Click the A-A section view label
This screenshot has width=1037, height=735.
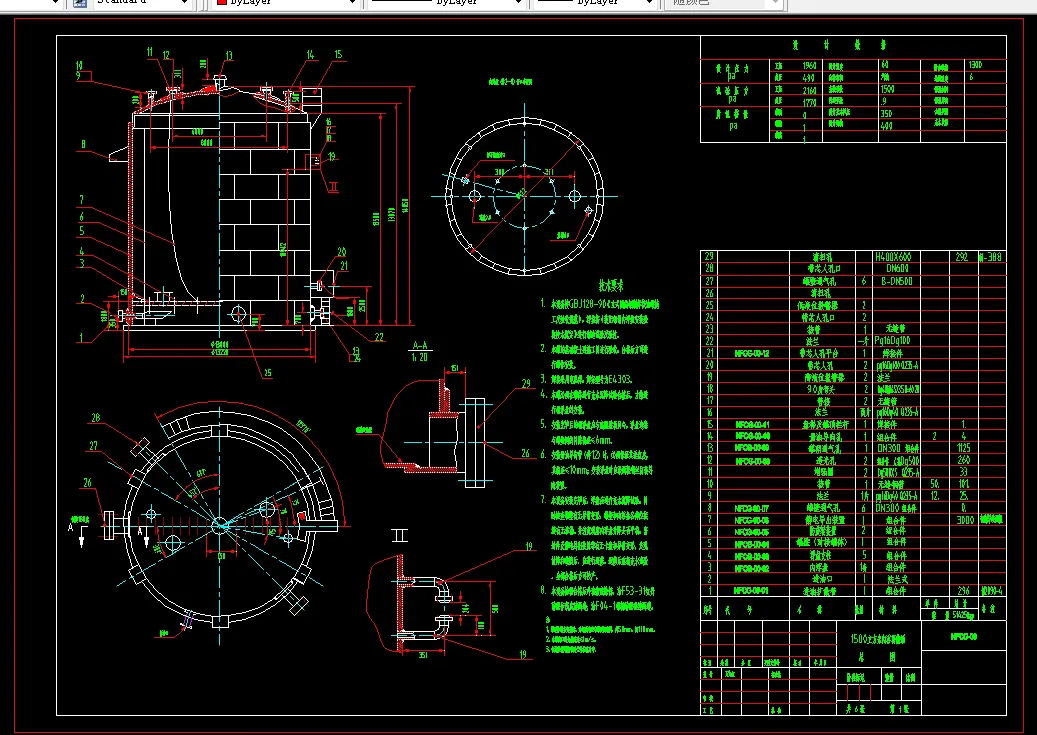(x=419, y=345)
